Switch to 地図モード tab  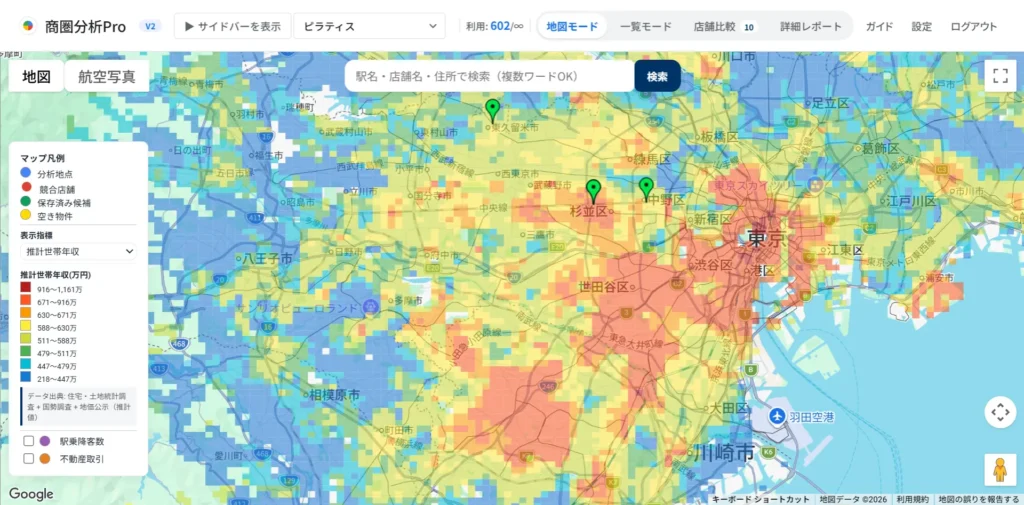(x=572, y=27)
